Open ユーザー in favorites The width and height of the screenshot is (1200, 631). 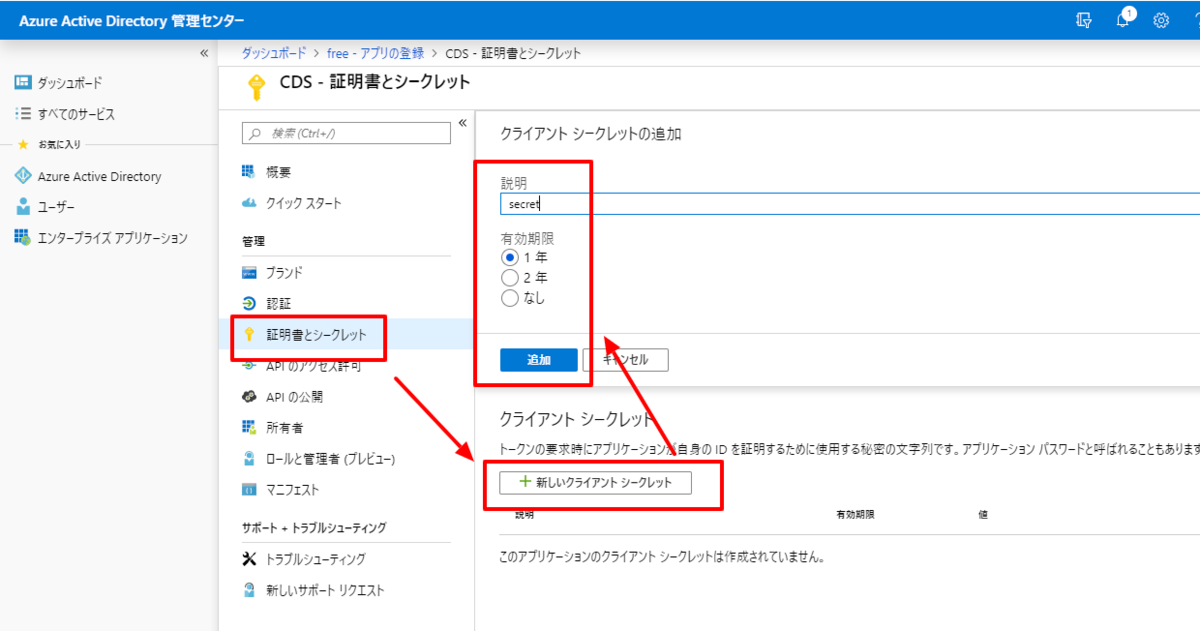[x=56, y=207]
